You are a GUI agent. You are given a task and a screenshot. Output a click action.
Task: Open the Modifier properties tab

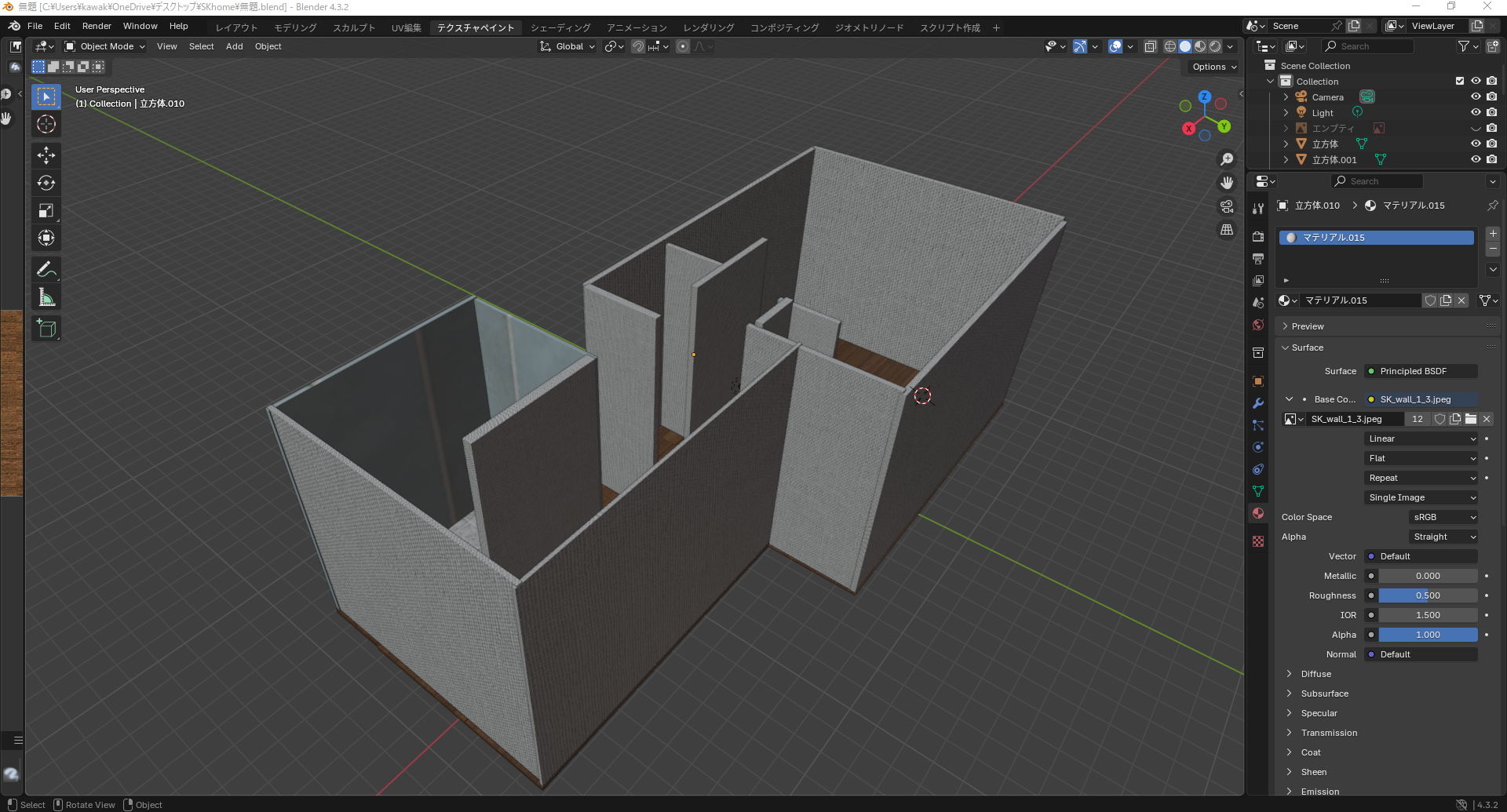pos(1257,402)
